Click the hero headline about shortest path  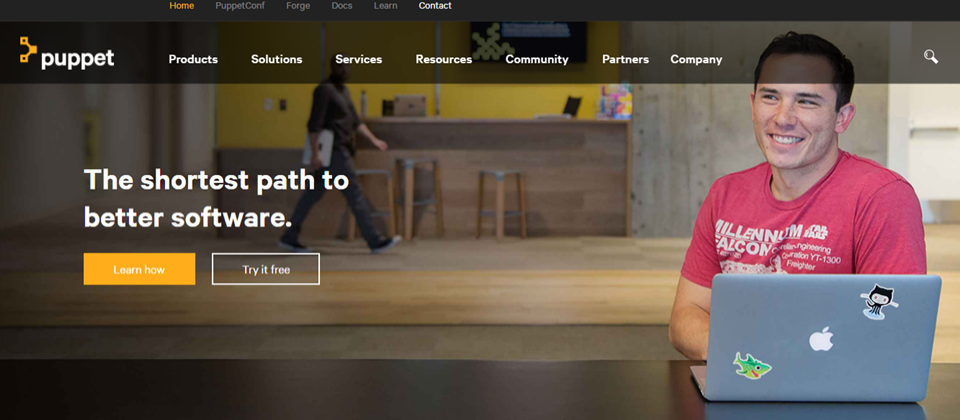pyautogui.click(x=216, y=199)
